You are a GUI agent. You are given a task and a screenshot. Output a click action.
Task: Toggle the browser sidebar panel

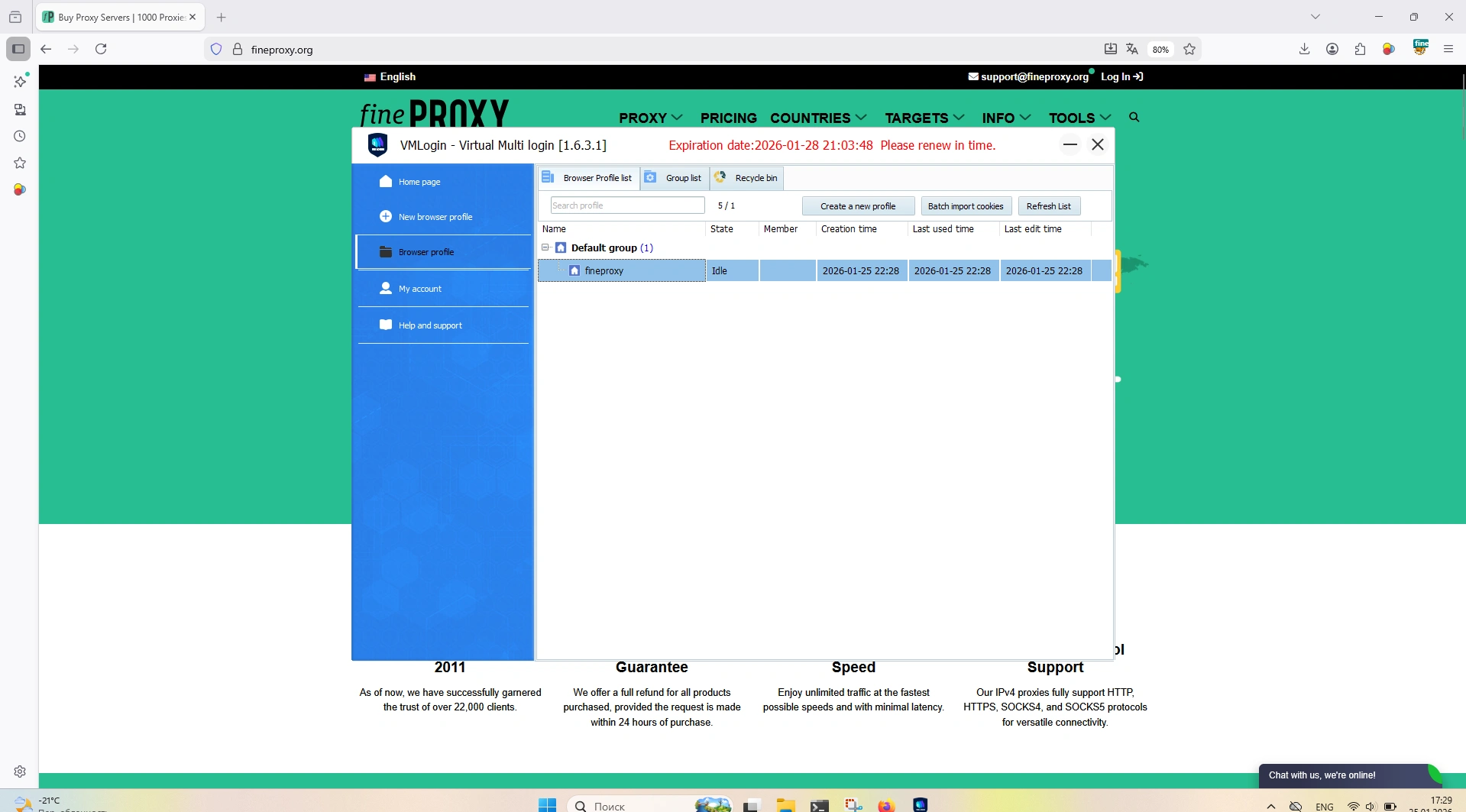coord(18,49)
